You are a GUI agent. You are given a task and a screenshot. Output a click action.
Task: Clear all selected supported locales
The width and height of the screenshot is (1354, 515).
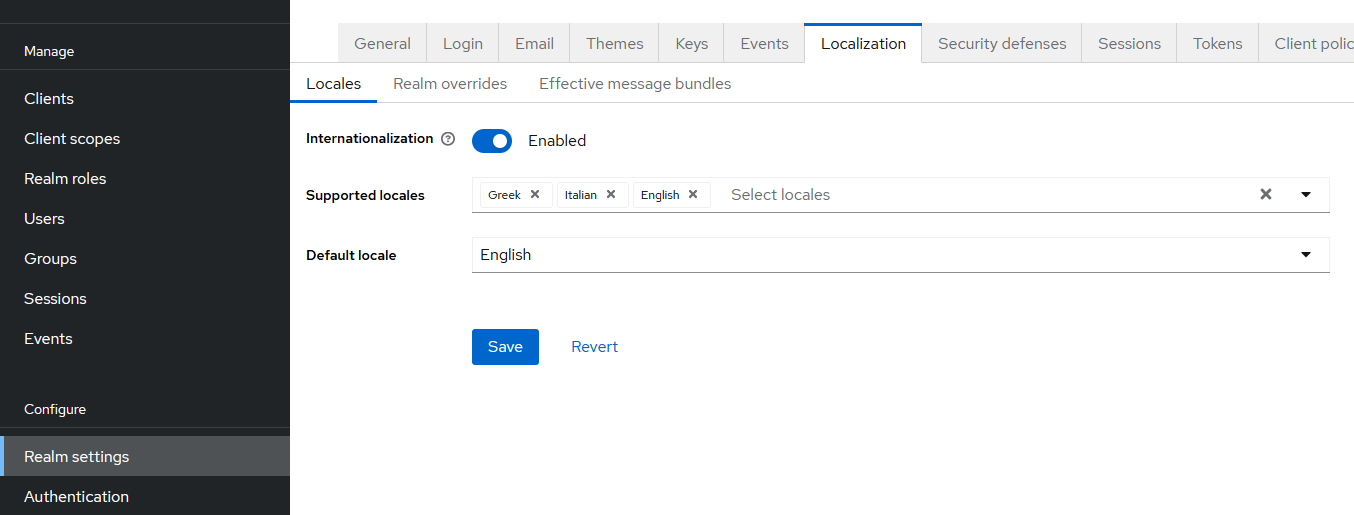(1266, 195)
